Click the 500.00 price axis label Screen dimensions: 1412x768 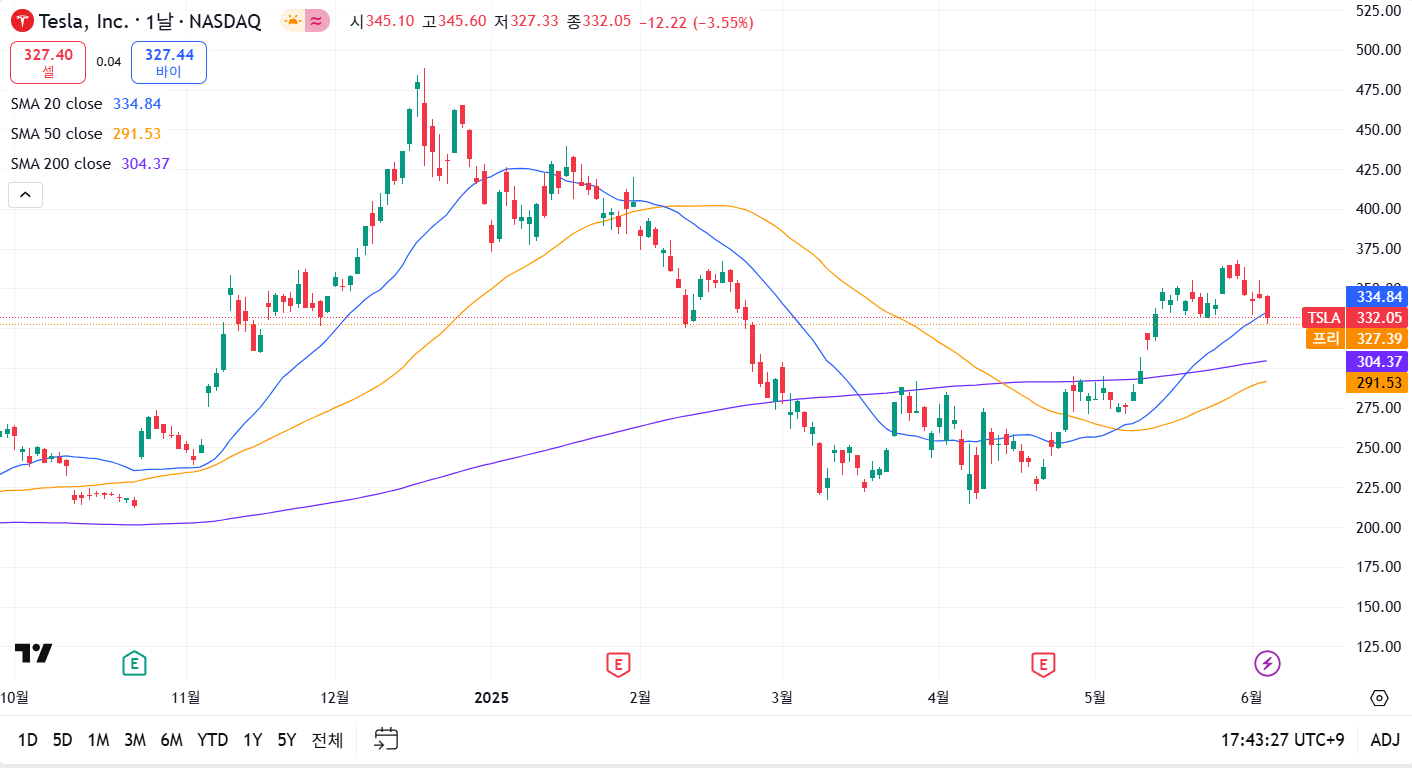(1378, 49)
